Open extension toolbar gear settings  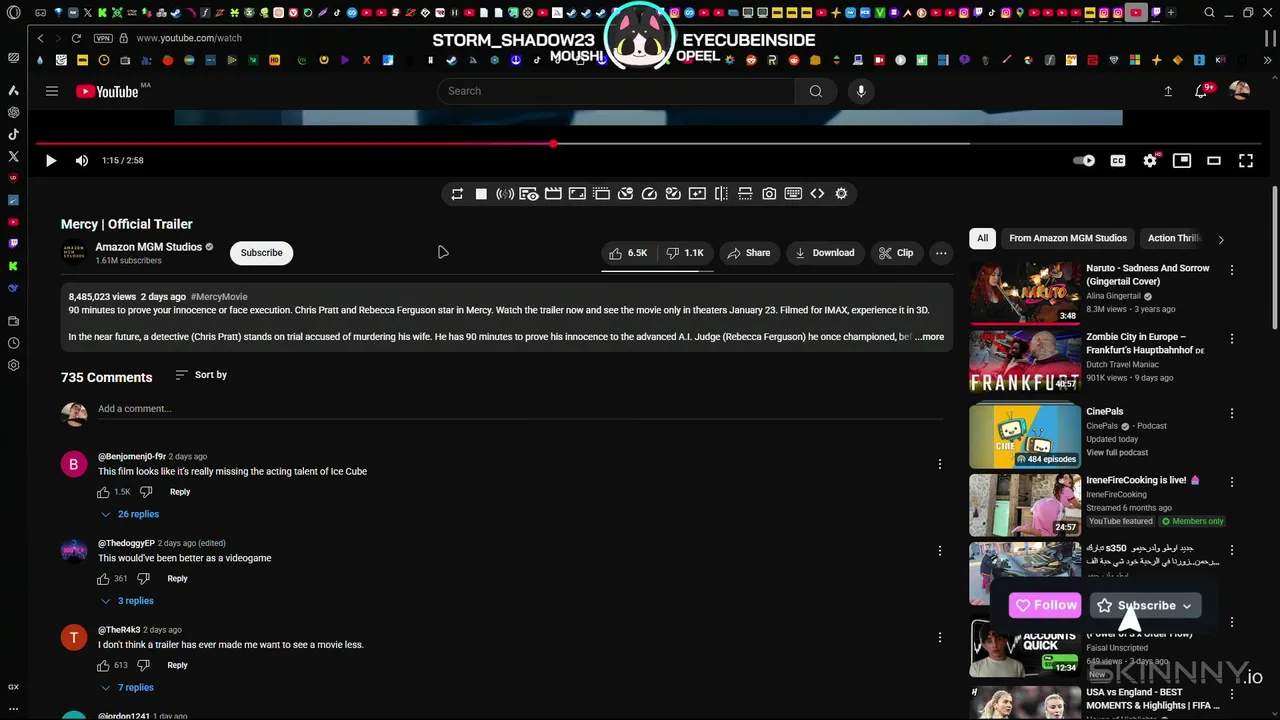coord(841,194)
